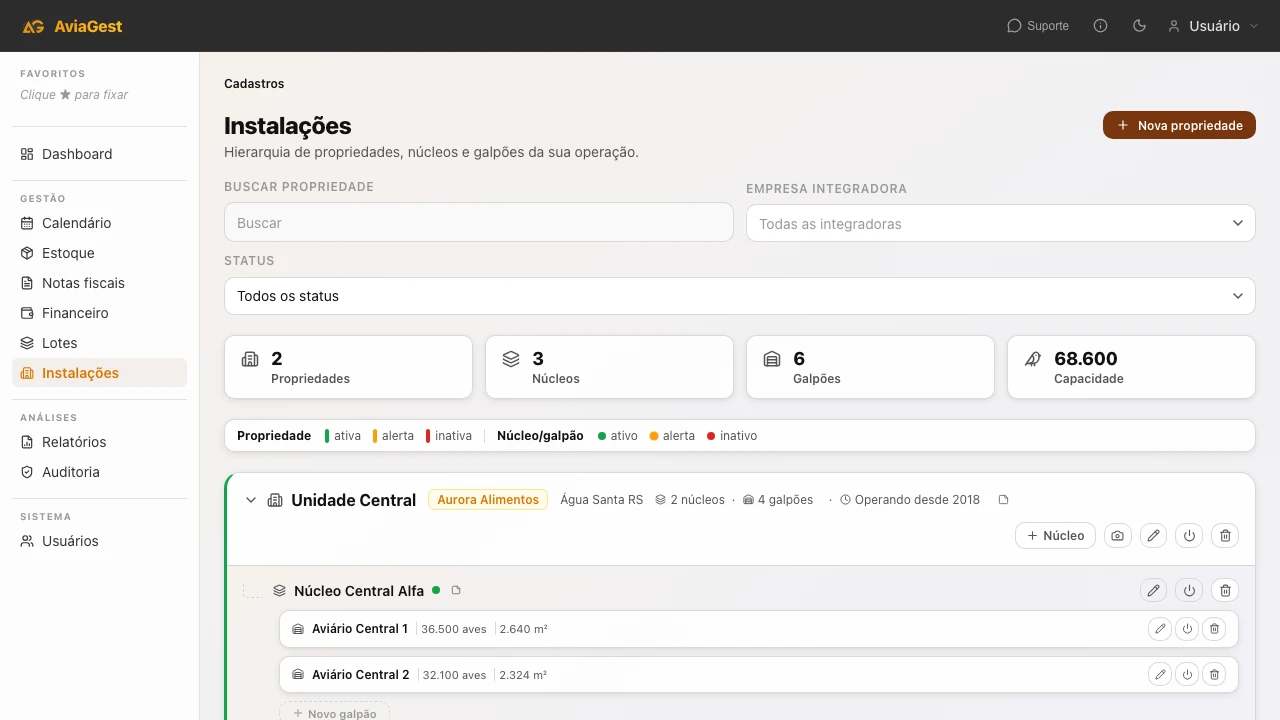Edit Aviário Central 2
The width and height of the screenshot is (1280, 720).
pyautogui.click(x=1160, y=675)
